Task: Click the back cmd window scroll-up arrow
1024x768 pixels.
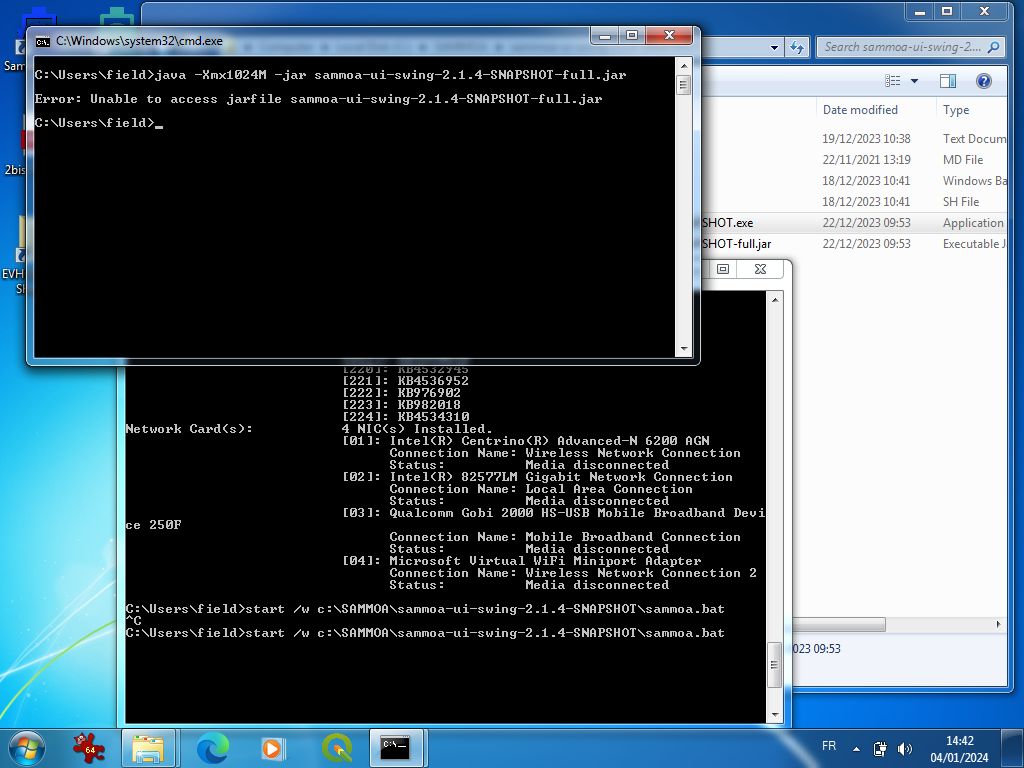Action: coord(775,300)
